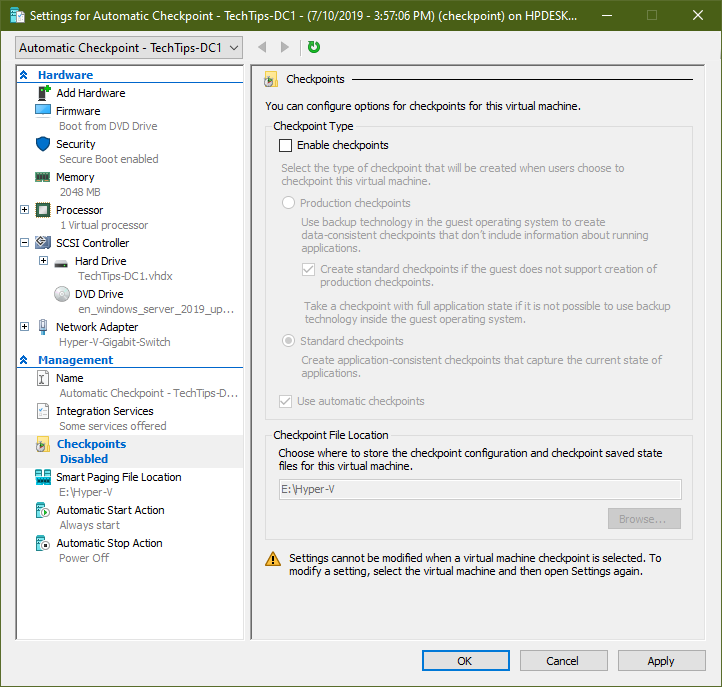Click the green refresh icon
This screenshot has width=722, height=687.
[x=314, y=47]
